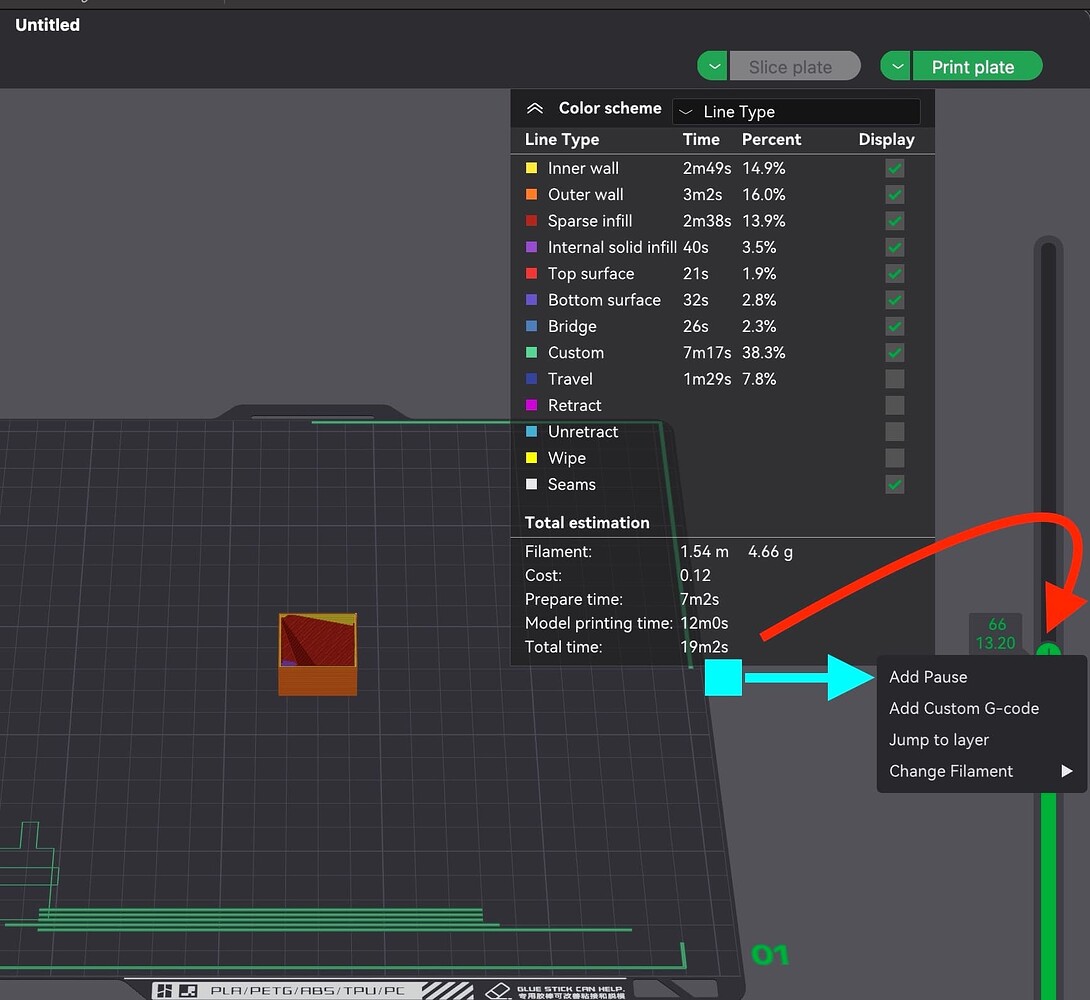Click the Cost value 0.12
The height and width of the screenshot is (1000, 1090).
(695, 575)
